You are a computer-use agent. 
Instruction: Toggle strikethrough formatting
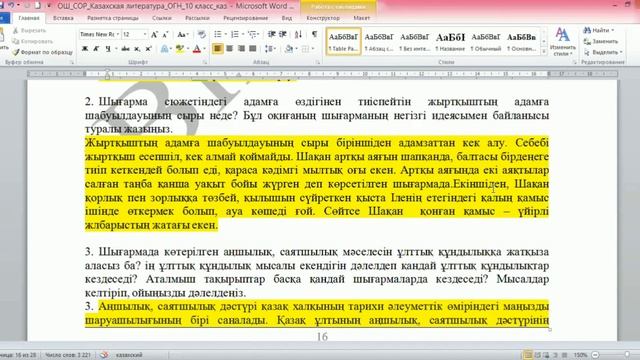point(125,49)
